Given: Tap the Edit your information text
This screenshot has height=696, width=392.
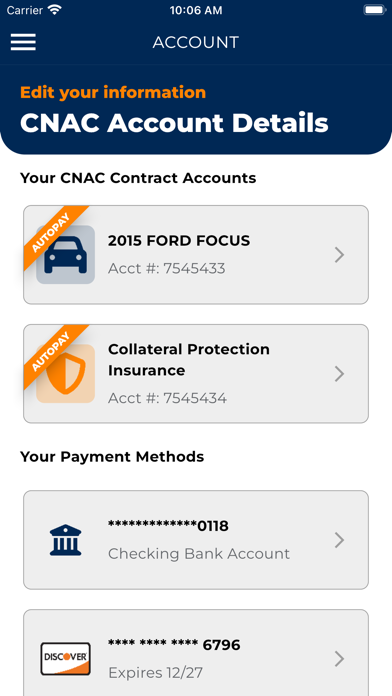Looking at the screenshot, I should (113, 92).
